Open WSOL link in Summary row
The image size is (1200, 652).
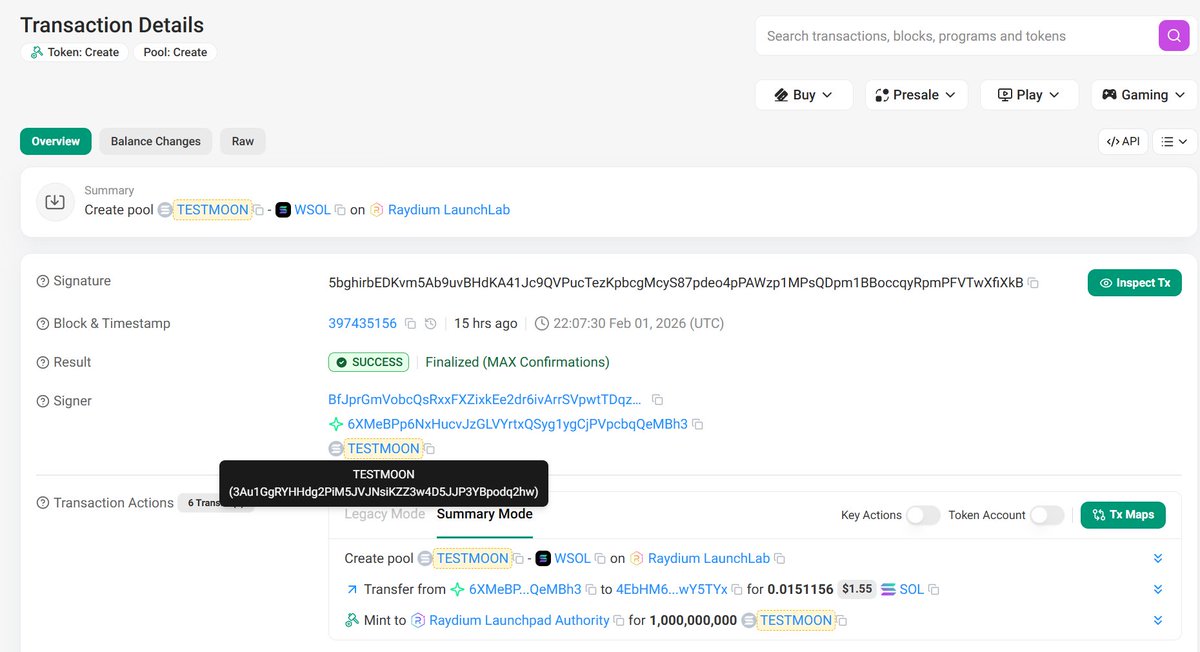click(x=312, y=210)
